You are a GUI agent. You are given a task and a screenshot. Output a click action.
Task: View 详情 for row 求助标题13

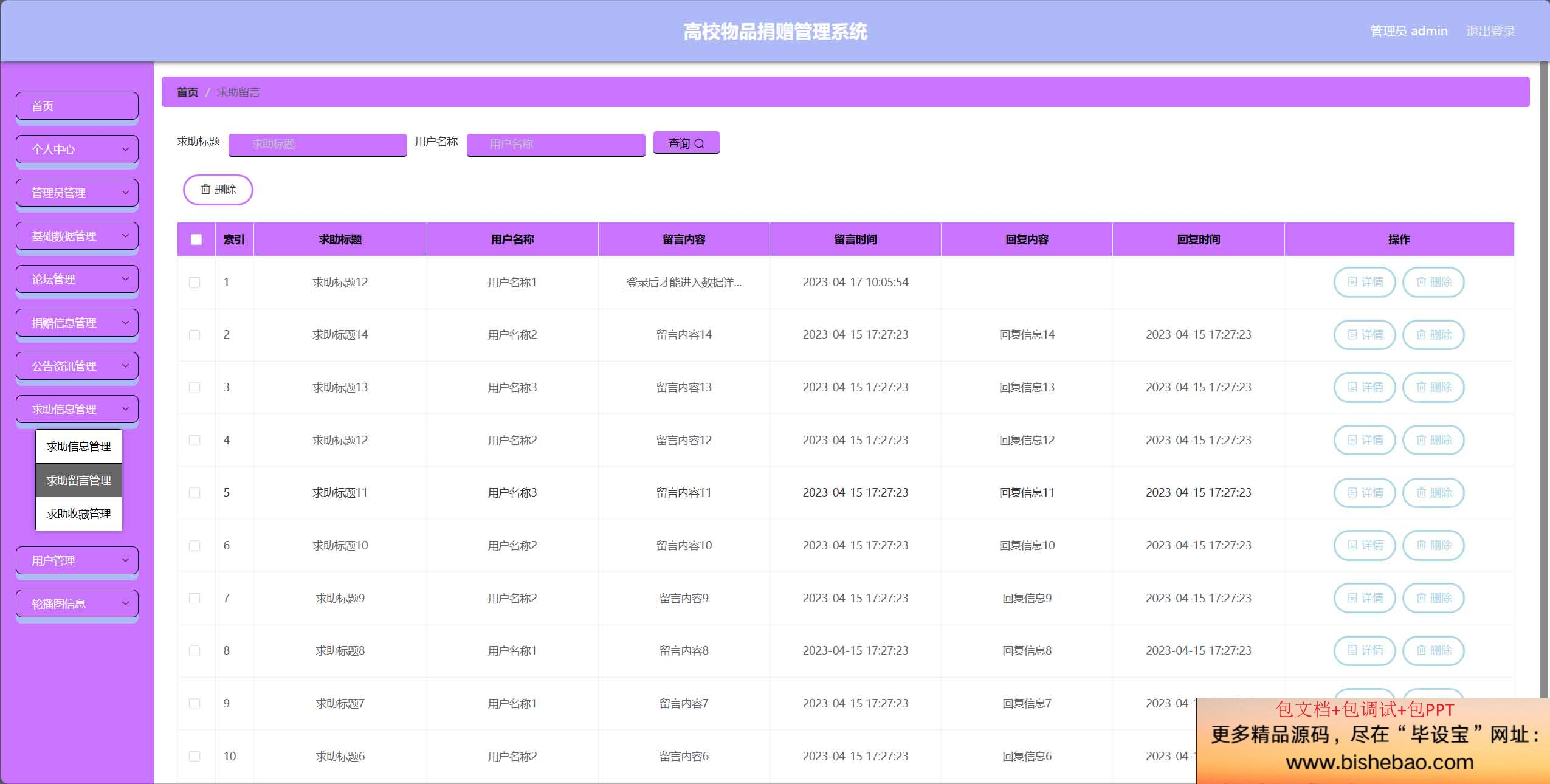1365,387
